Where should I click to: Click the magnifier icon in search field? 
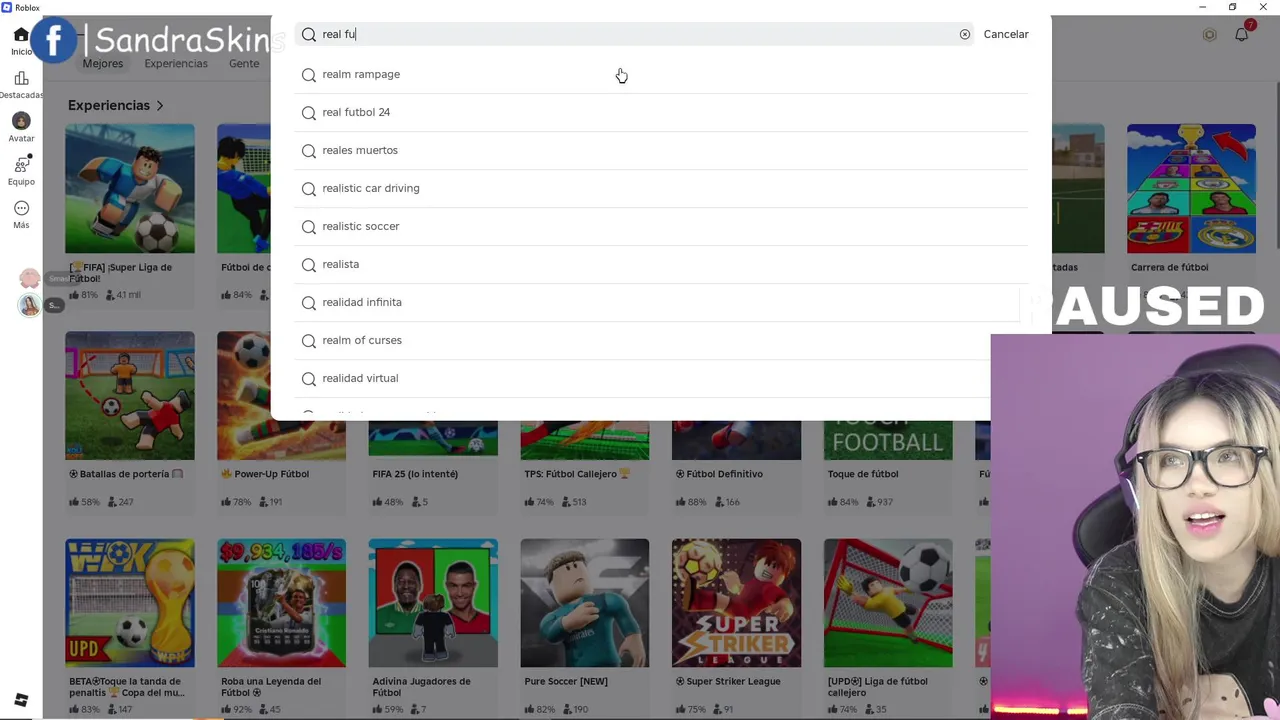click(309, 34)
